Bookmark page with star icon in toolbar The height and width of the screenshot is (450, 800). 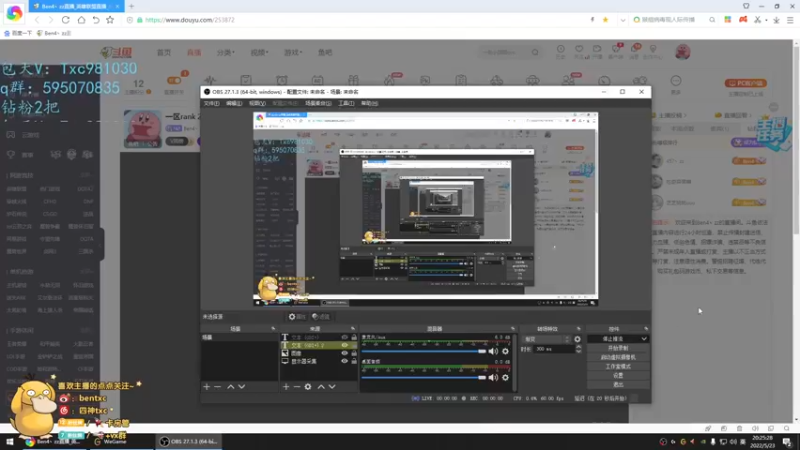tap(110, 20)
